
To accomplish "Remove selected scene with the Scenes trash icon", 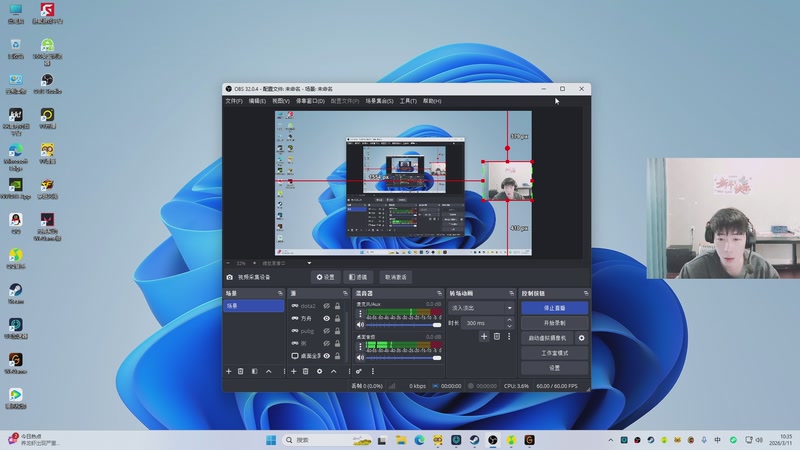I will click(241, 371).
